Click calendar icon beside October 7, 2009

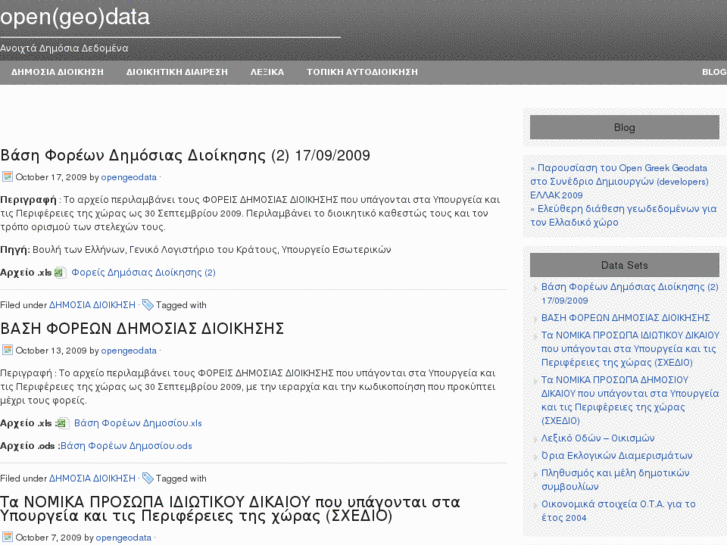pyautogui.click(x=7, y=537)
